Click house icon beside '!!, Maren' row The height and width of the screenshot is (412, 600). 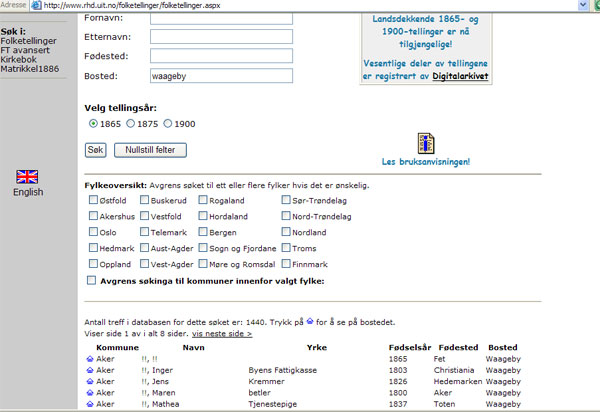point(90,393)
